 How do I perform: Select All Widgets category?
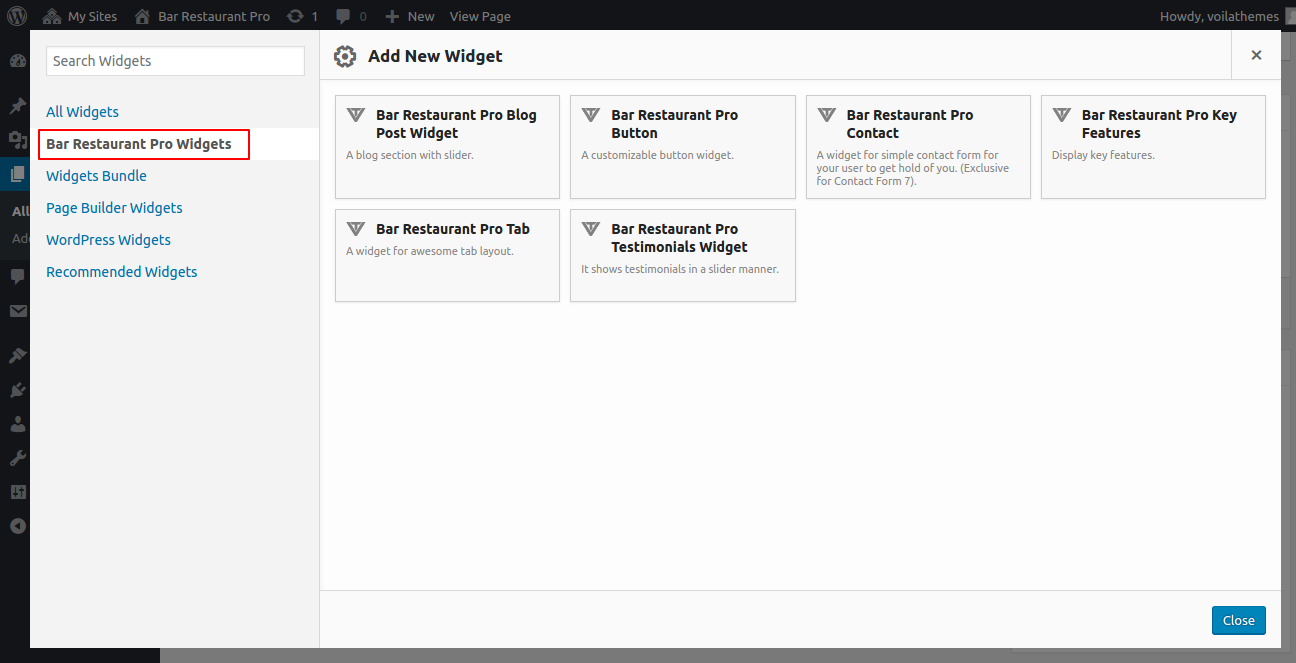[82, 112]
